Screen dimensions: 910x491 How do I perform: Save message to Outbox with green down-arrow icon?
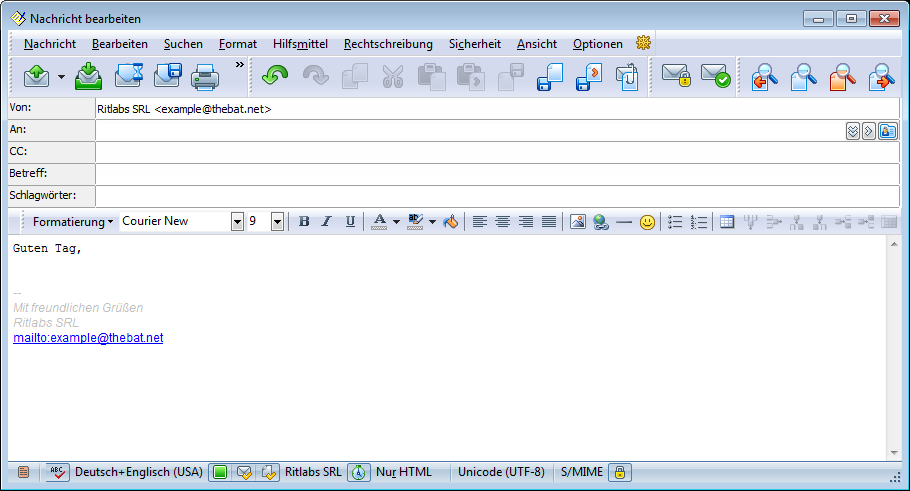(88, 77)
